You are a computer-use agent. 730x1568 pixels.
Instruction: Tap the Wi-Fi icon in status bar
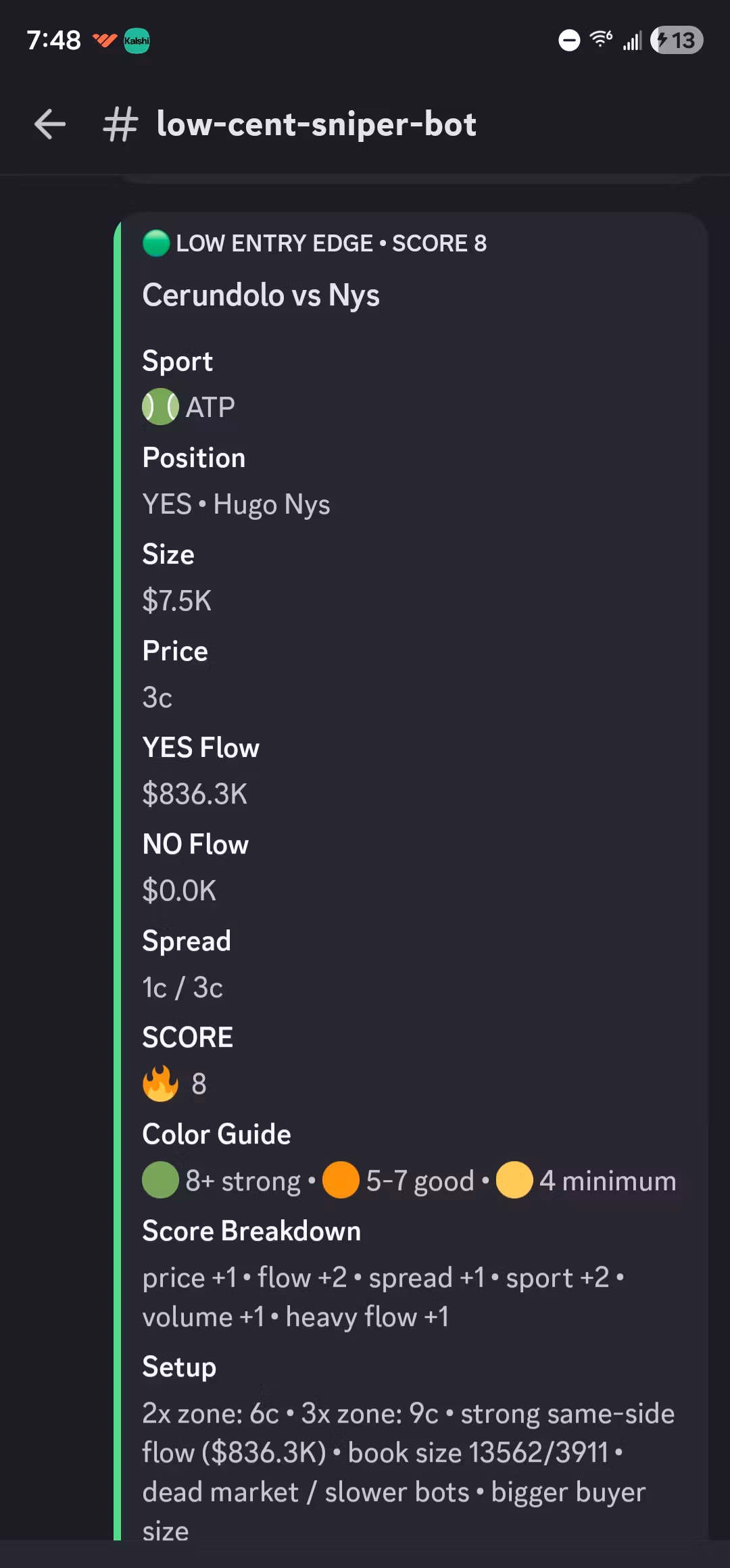click(601, 40)
